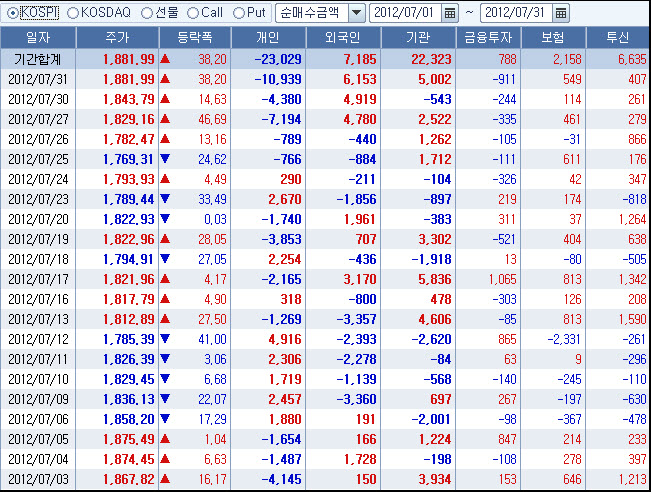This screenshot has width=651, height=492.
Task: Click the 6,153 외국인 value
Action: pyautogui.click(x=360, y=79)
